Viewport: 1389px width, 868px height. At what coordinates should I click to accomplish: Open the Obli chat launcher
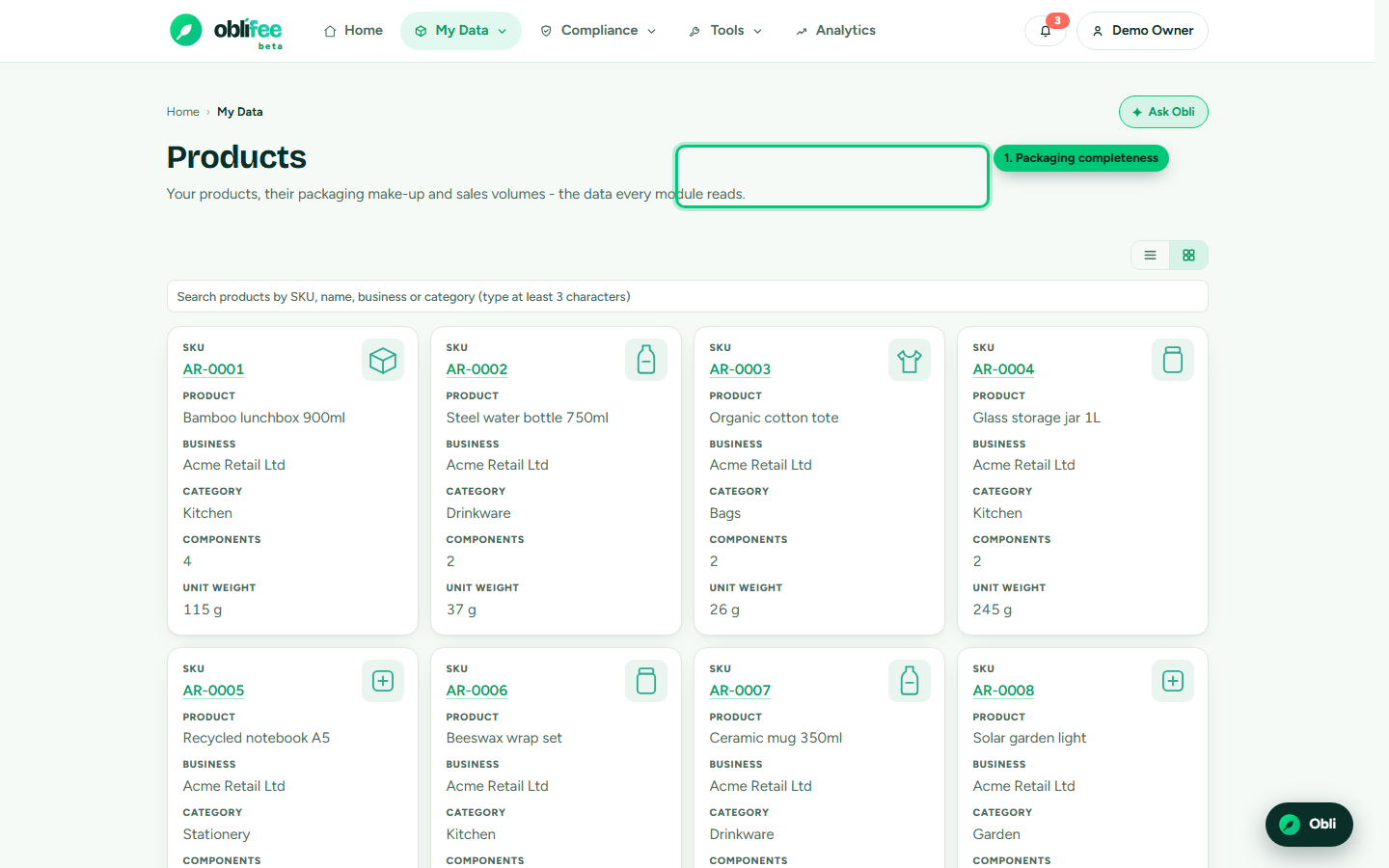[x=1309, y=824]
